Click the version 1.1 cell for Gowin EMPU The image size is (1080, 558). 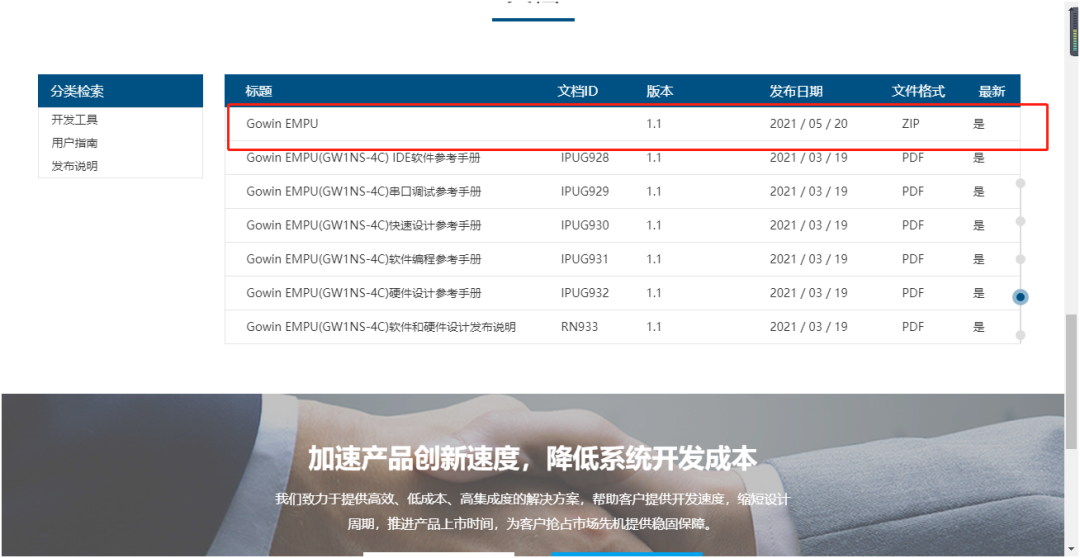654,124
